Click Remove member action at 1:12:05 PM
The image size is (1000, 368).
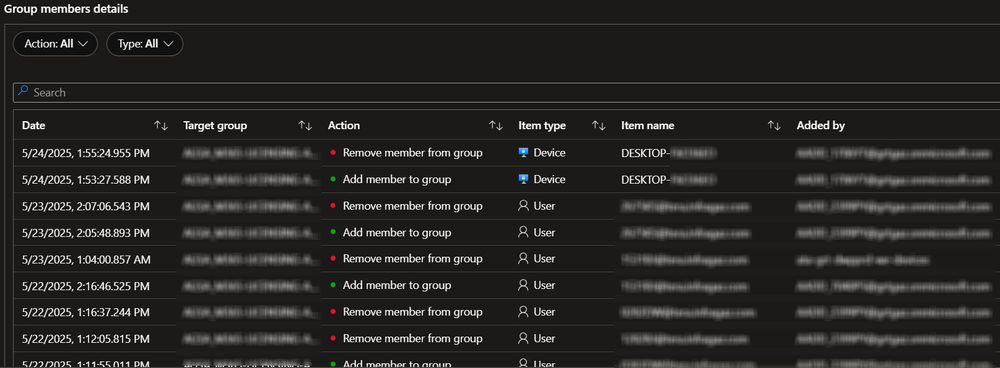[412, 339]
